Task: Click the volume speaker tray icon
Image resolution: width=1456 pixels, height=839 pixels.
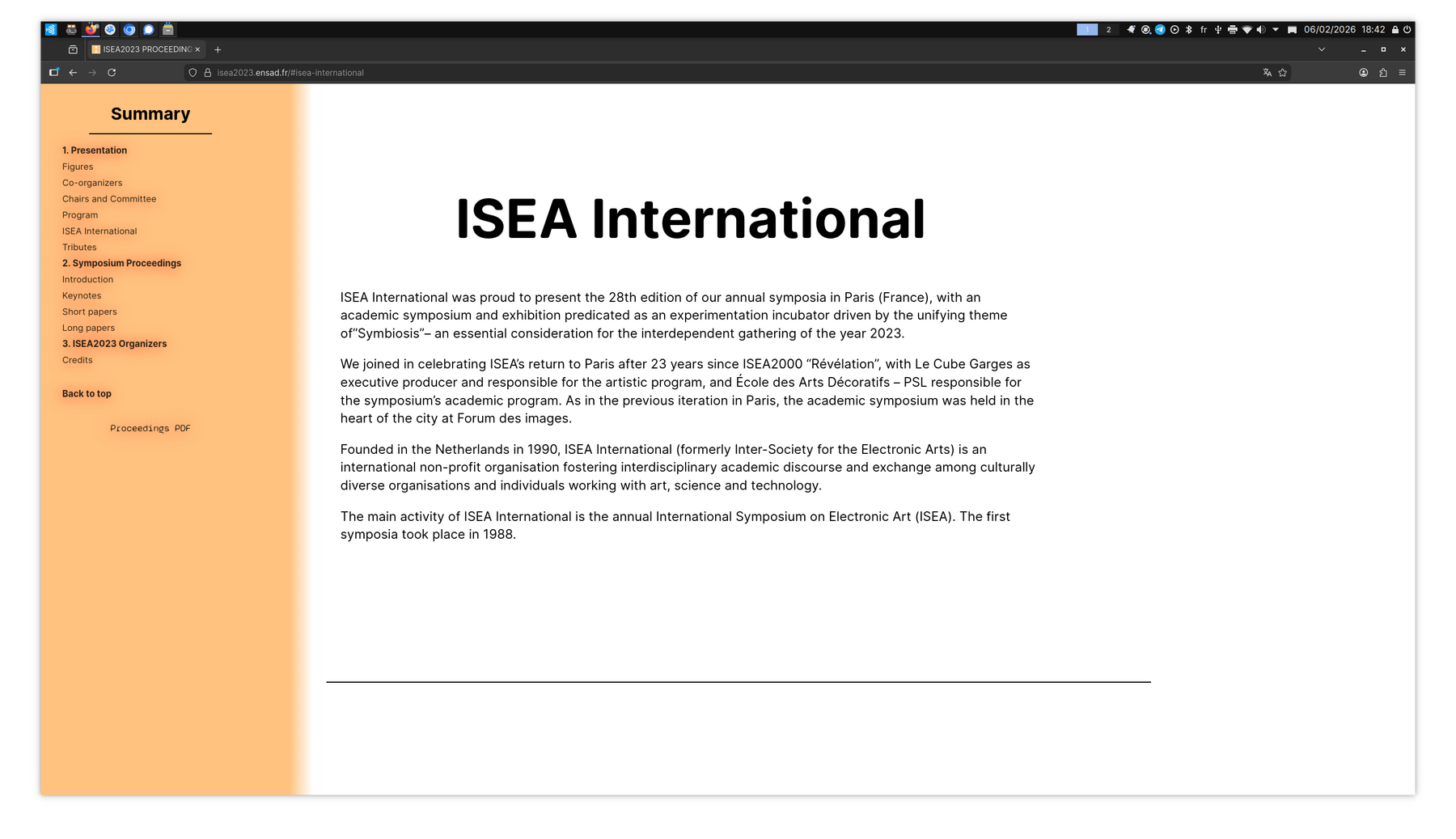Action: click(1260, 30)
